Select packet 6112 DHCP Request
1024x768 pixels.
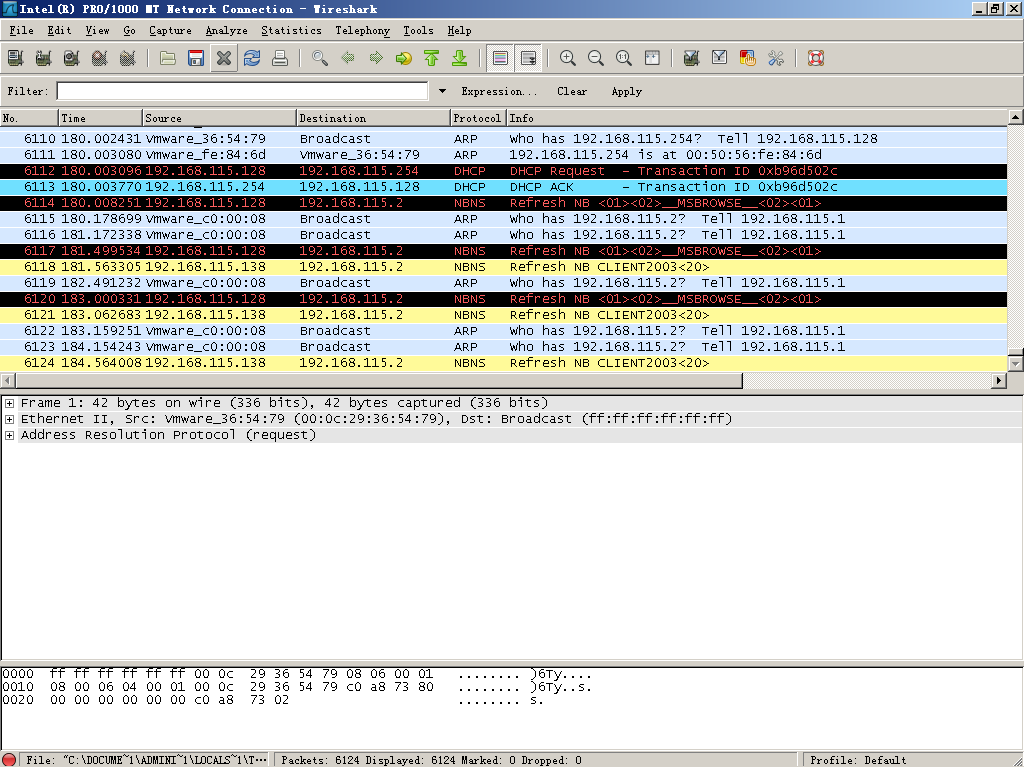pos(504,171)
